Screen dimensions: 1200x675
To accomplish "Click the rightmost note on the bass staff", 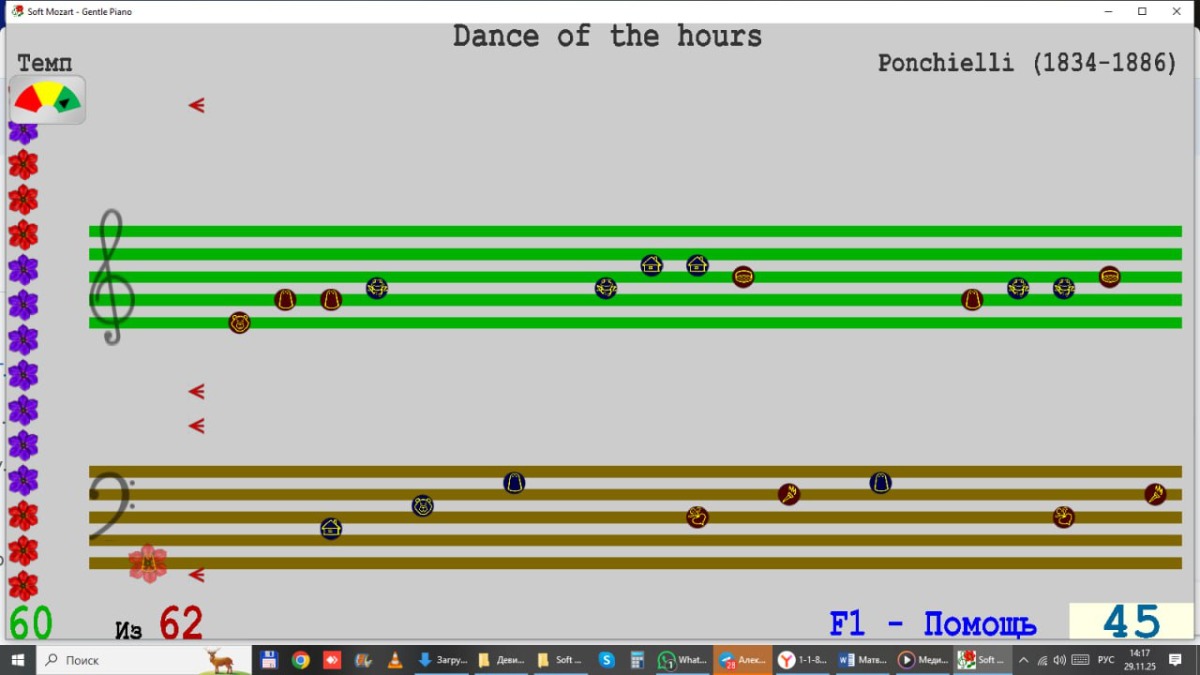I will coord(1155,494).
